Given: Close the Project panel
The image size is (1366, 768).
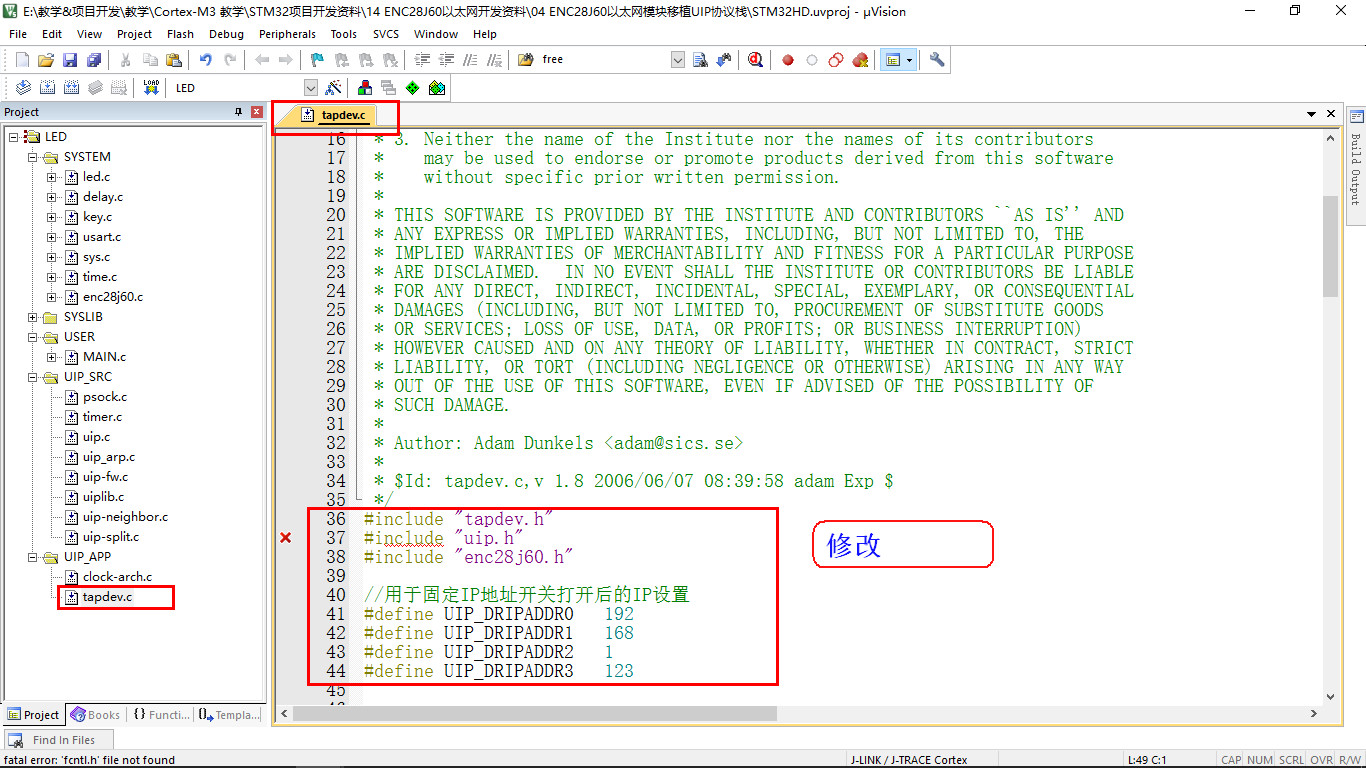Looking at the screenshot, I should [x=257, y=112].
